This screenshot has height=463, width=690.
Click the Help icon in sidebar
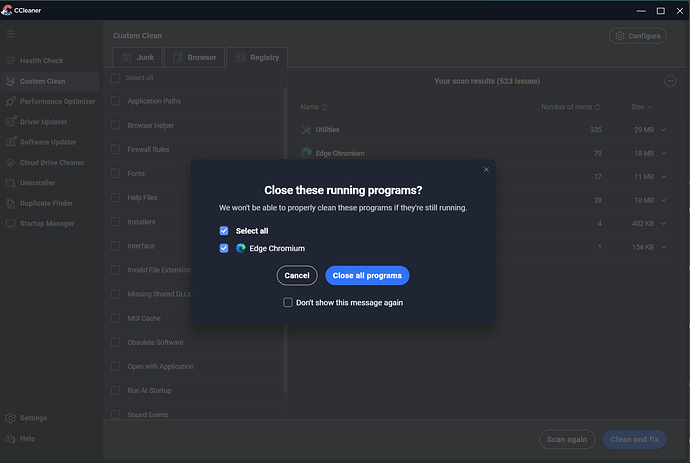11,439
